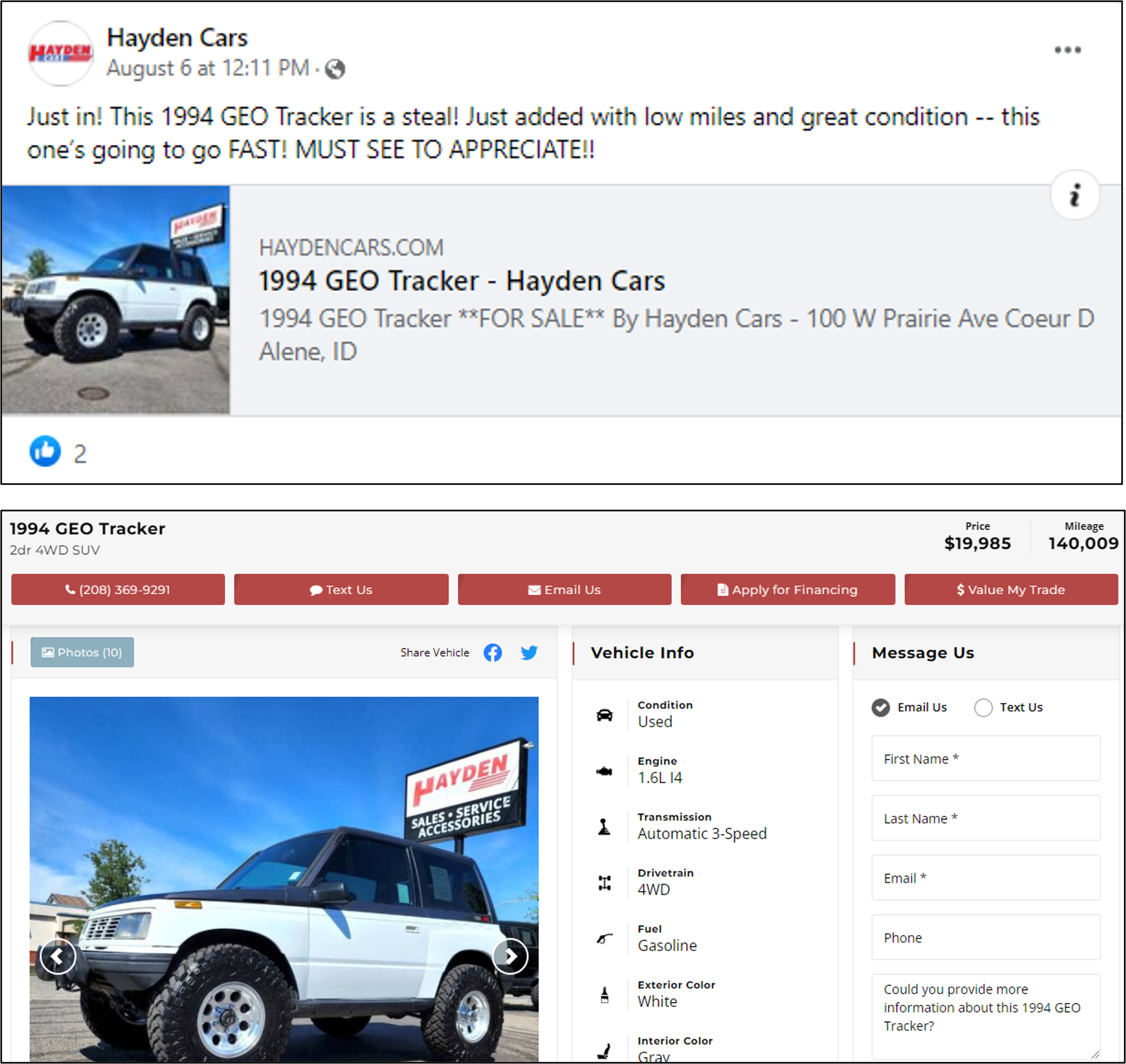Click the blue thumbs-up like reaction icon

point(45,452)
